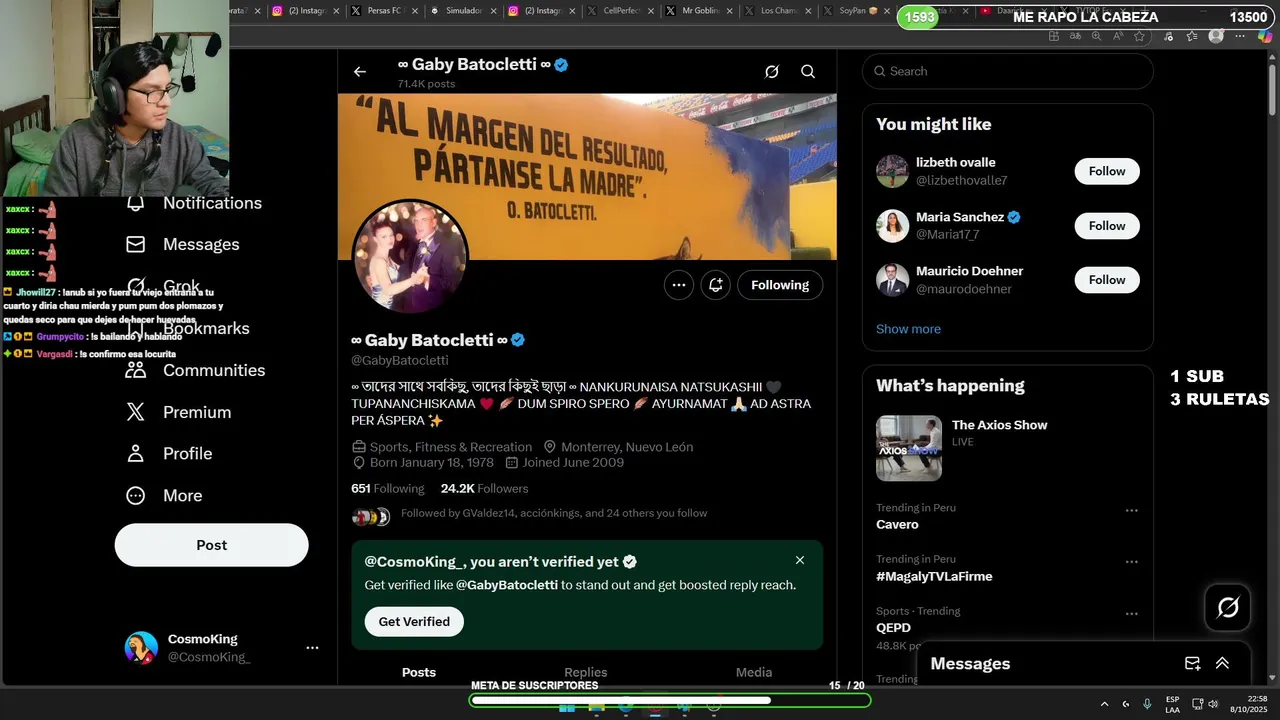Open the More menu in the left sidebar
This screenshot has width=1280, height=720.
[164, 496]
